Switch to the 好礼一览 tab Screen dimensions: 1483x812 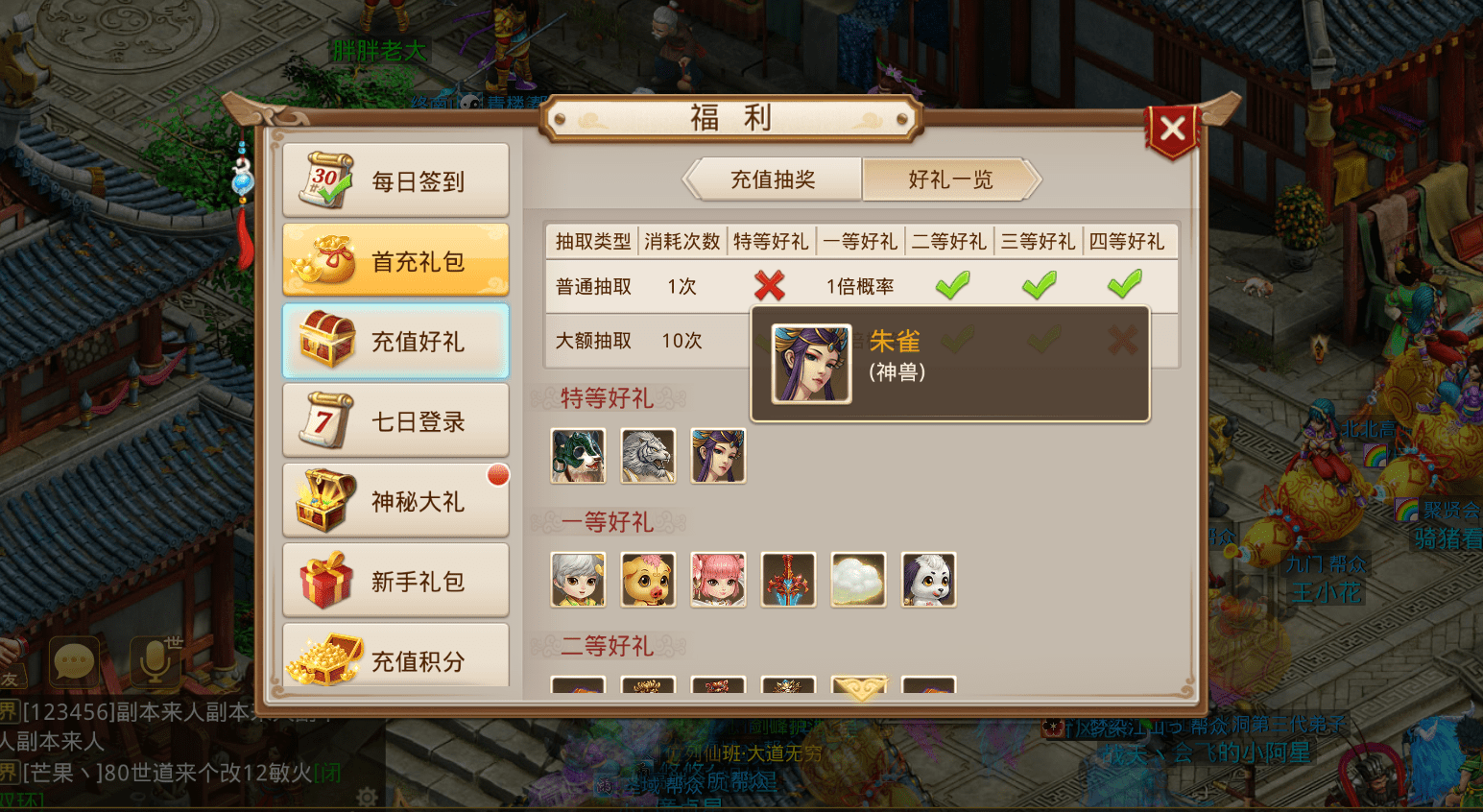[x=951, y=179]
